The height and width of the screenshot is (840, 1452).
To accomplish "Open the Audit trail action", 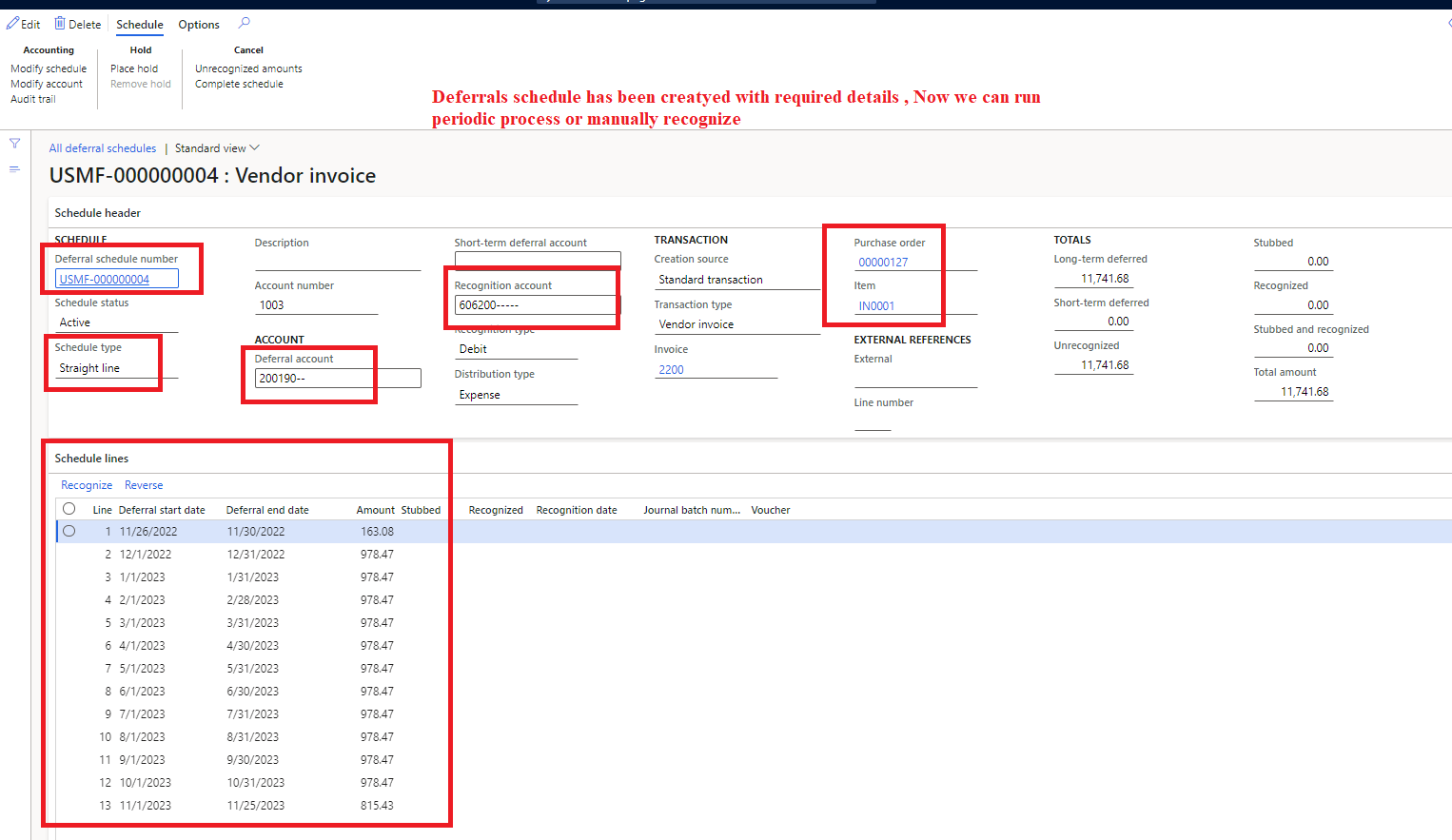I will coord(33,98).
